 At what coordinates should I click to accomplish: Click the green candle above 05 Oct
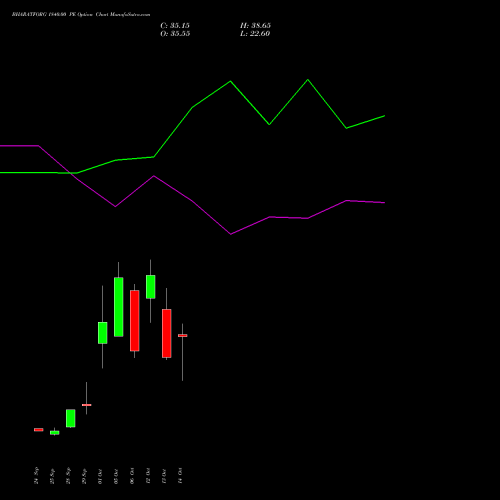coord(119,307)
